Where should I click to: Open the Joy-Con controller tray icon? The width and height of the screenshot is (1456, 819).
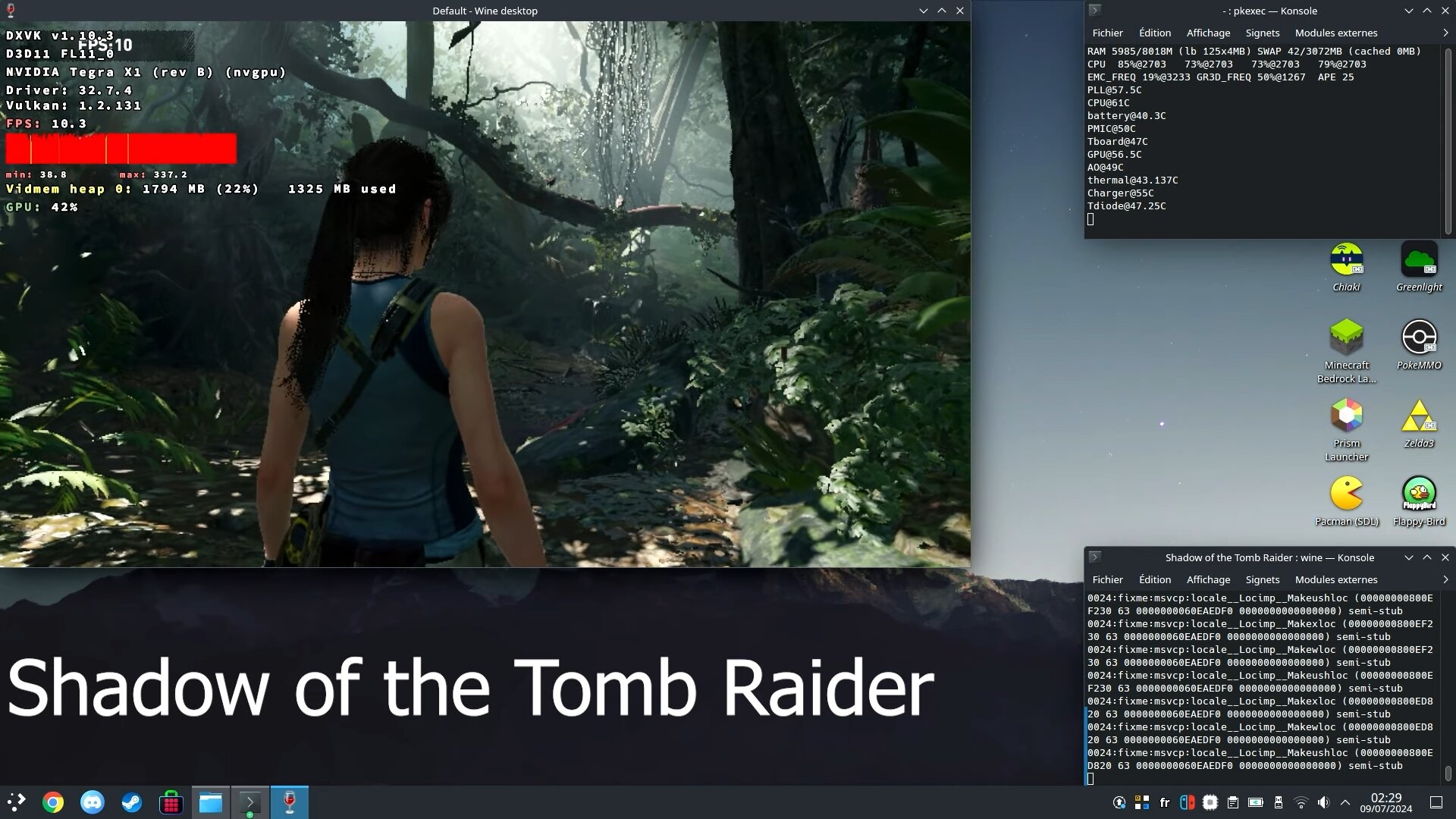click(x=1187, y=802)
